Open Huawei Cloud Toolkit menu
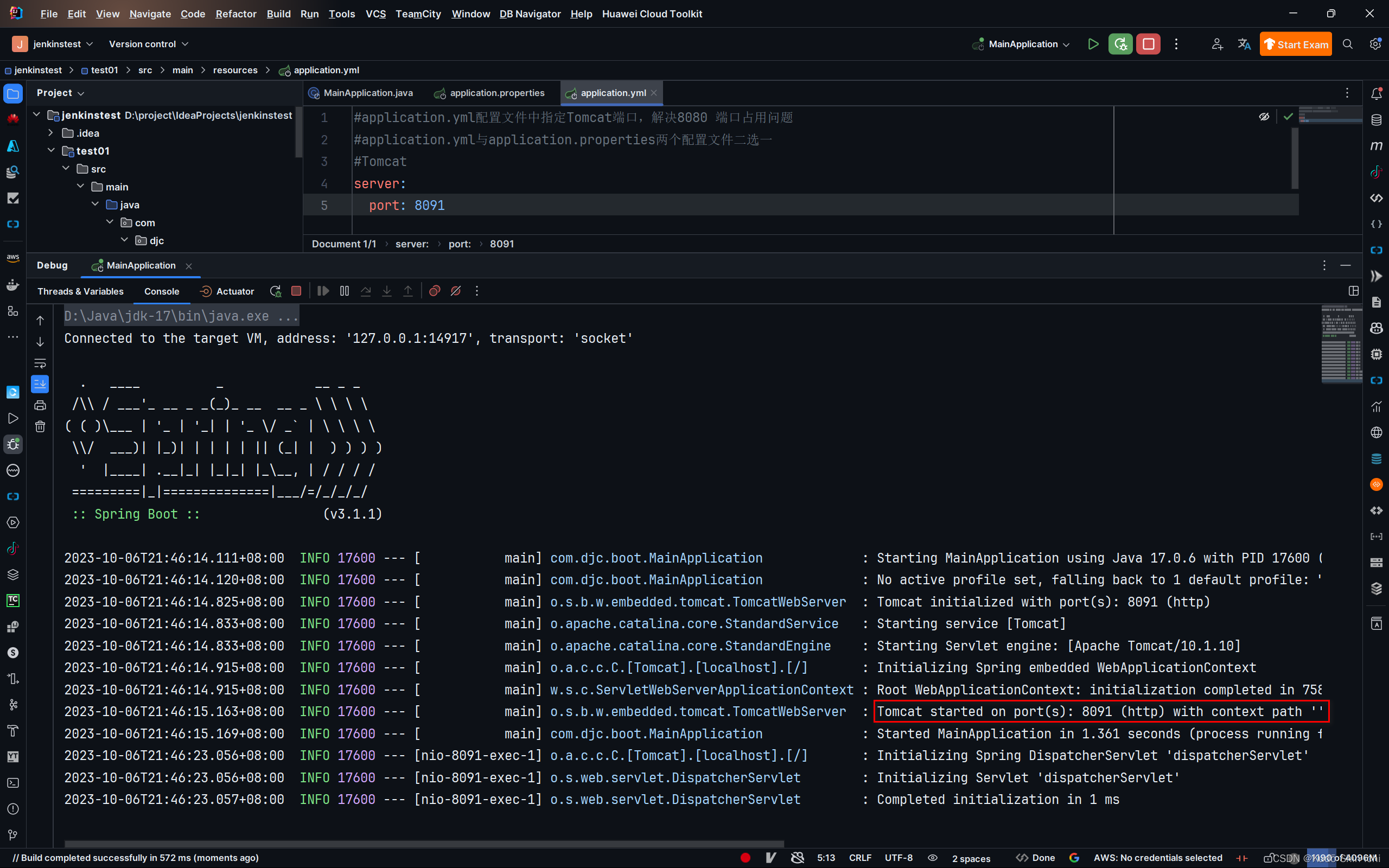The height and width of the screenshot is (868, 1389). tap(652, 14)
